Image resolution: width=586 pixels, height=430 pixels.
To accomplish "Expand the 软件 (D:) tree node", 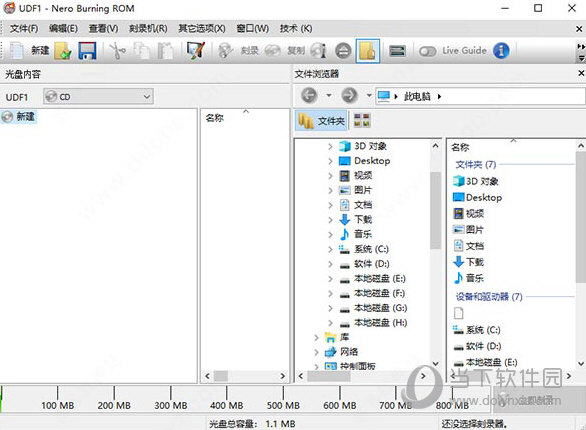I will click(330, 264).
